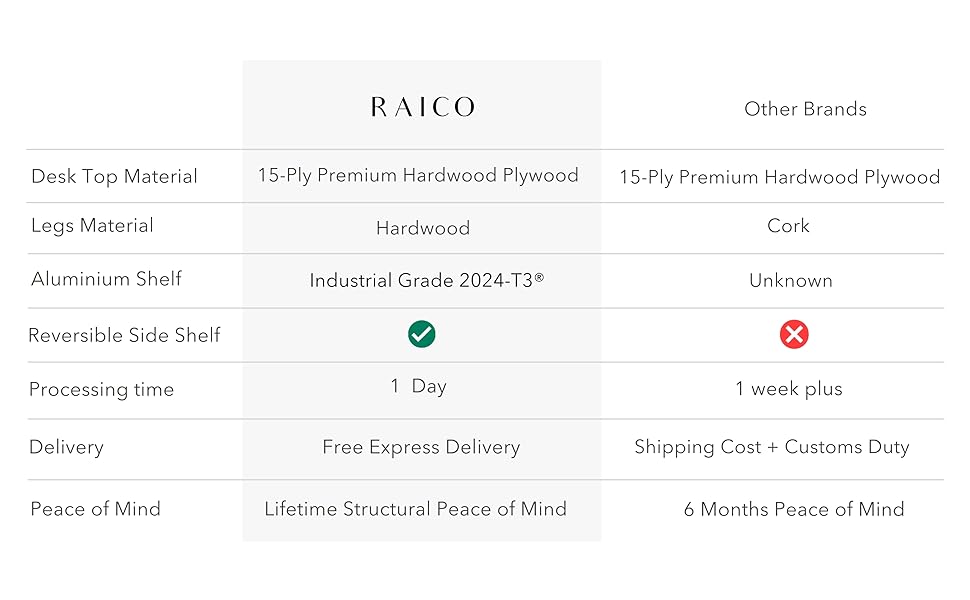Click the green checkmark icon
The width and height of the screenshot is (970, 600).
click(x=422, y=335)
